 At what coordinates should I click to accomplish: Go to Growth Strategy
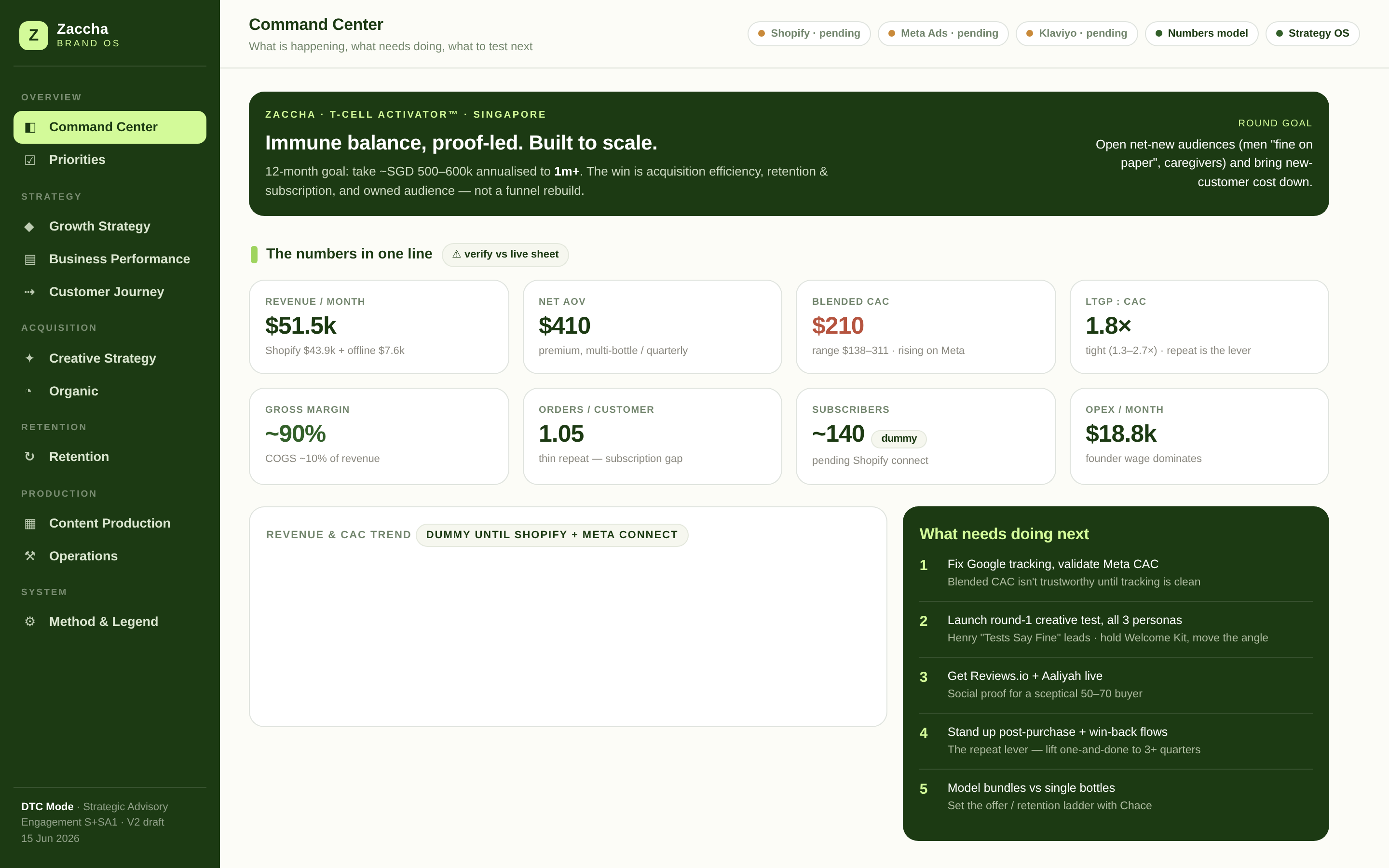click(109, 227)
